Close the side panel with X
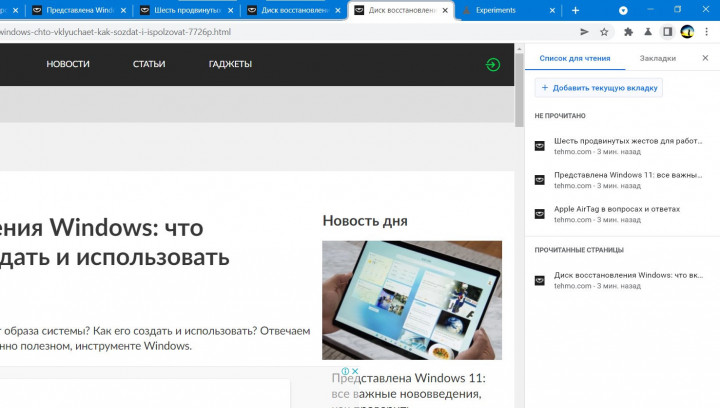Screen dimensions: 720x408 click(705, 58)
